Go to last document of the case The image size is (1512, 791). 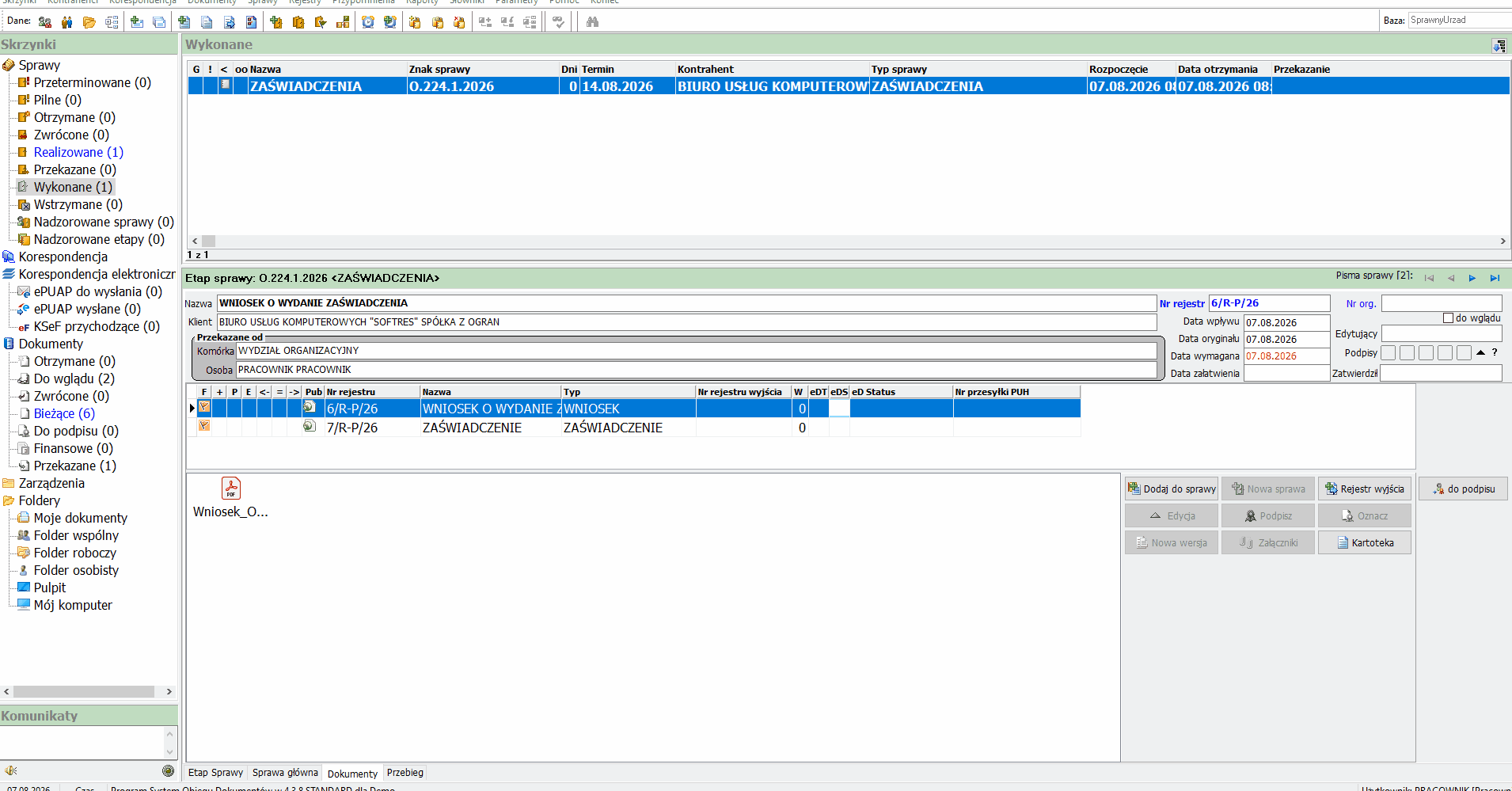1495,278
